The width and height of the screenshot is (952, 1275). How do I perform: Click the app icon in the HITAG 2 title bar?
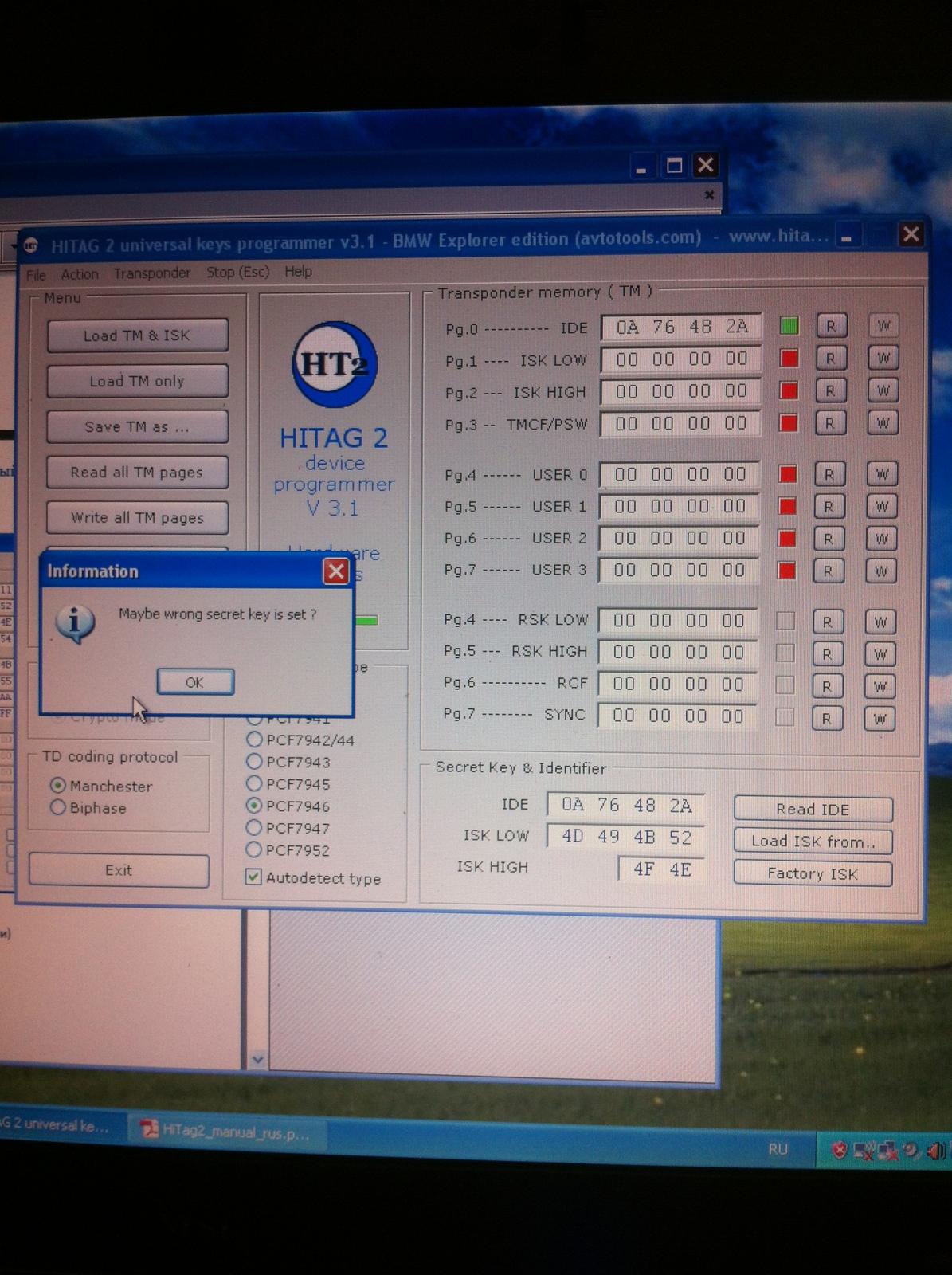(x=31, y=245)
